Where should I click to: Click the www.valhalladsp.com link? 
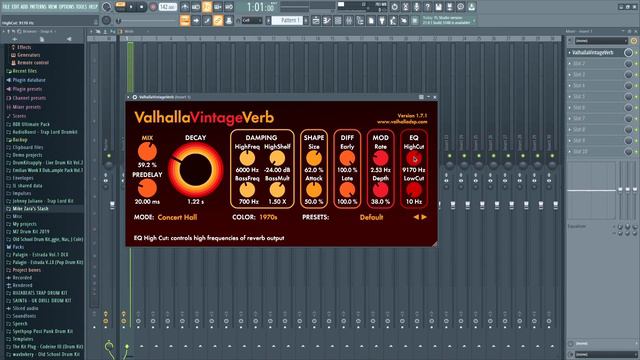pos(402,122)
